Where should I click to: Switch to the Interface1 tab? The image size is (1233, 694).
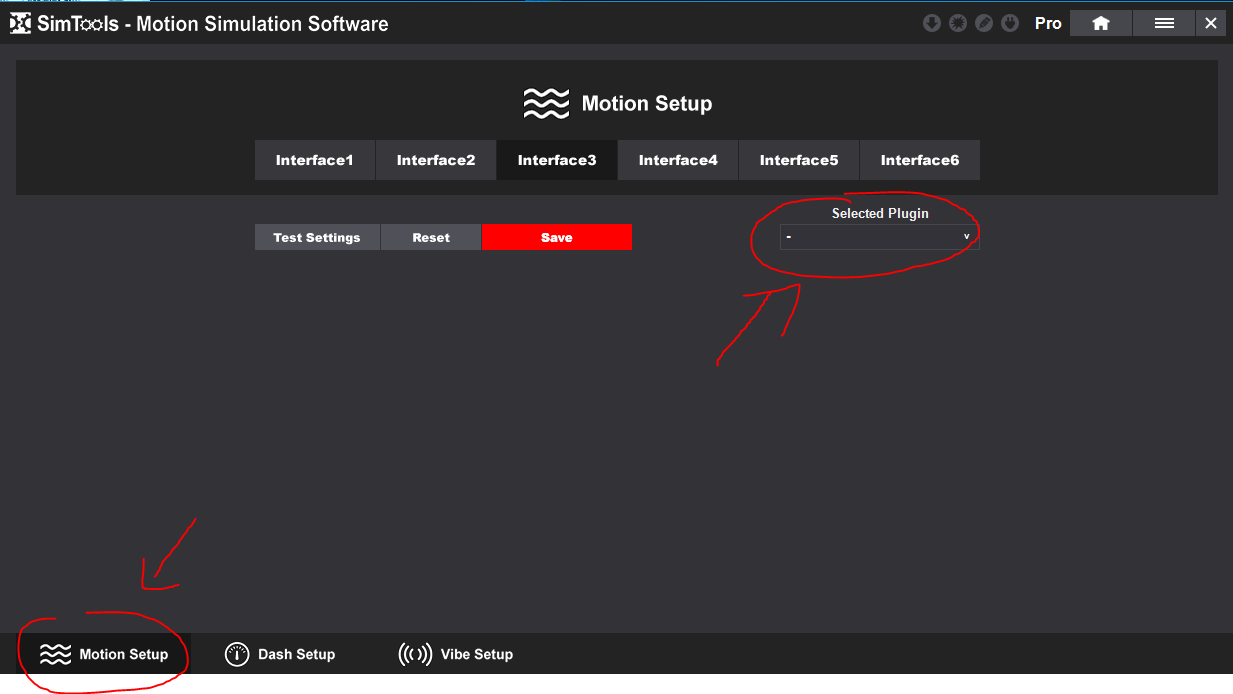pyautogui.click(x=315, y=160)
